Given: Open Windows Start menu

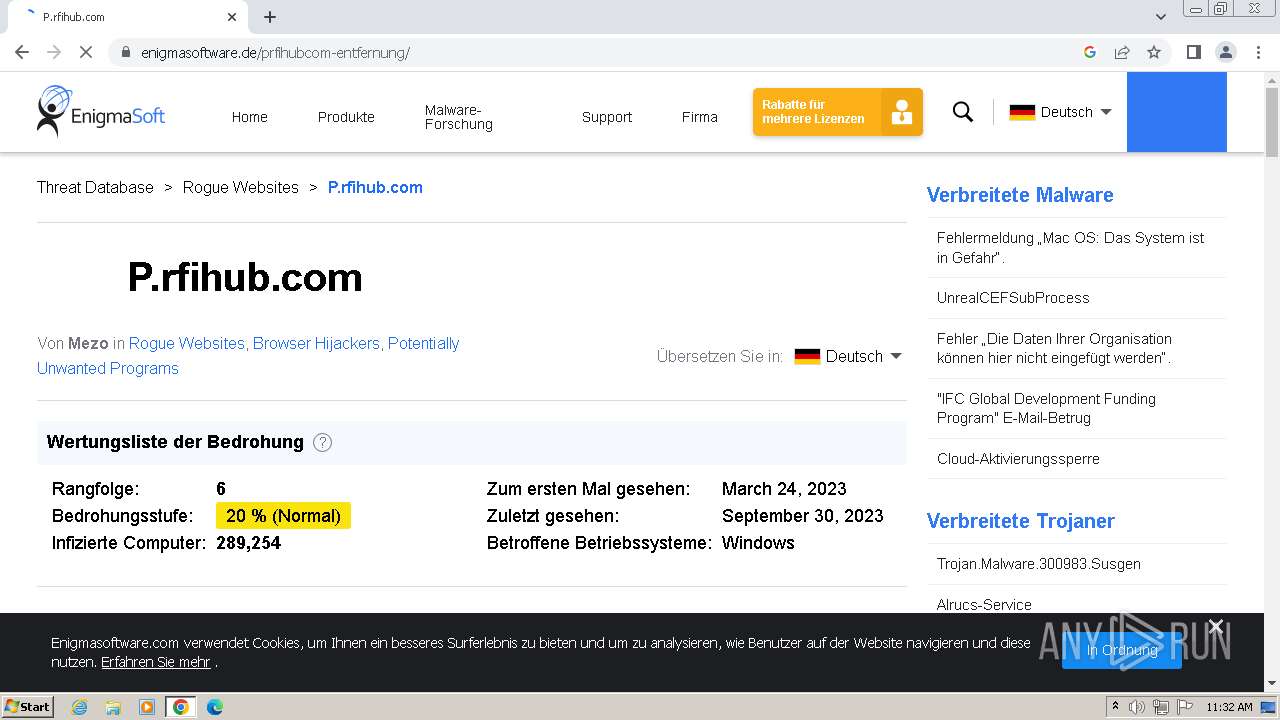Looking at the screenshot, I should pyautogui.click(x=28, y=706).
